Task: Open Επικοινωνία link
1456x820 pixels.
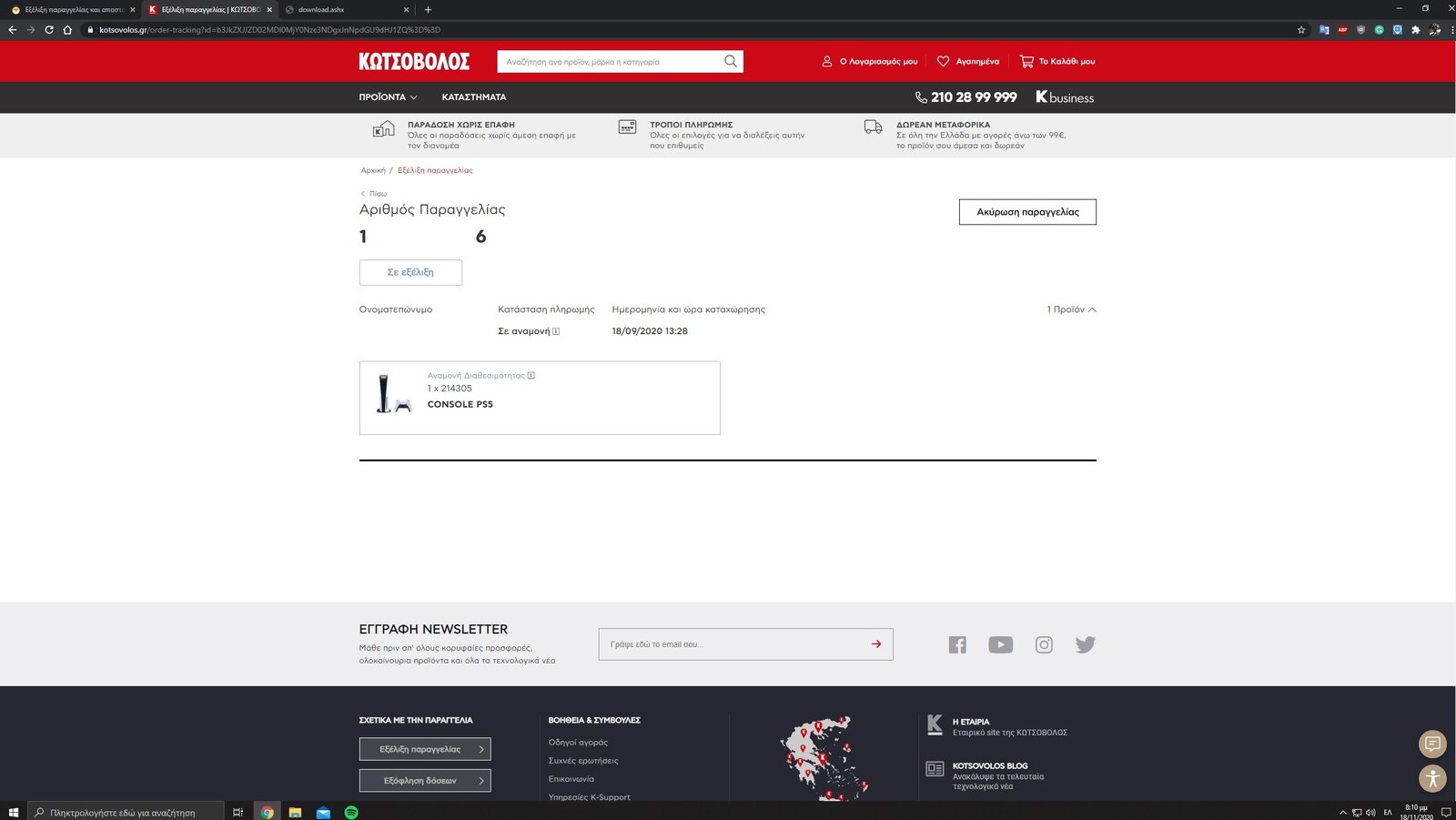Action: tap(571, 779)
